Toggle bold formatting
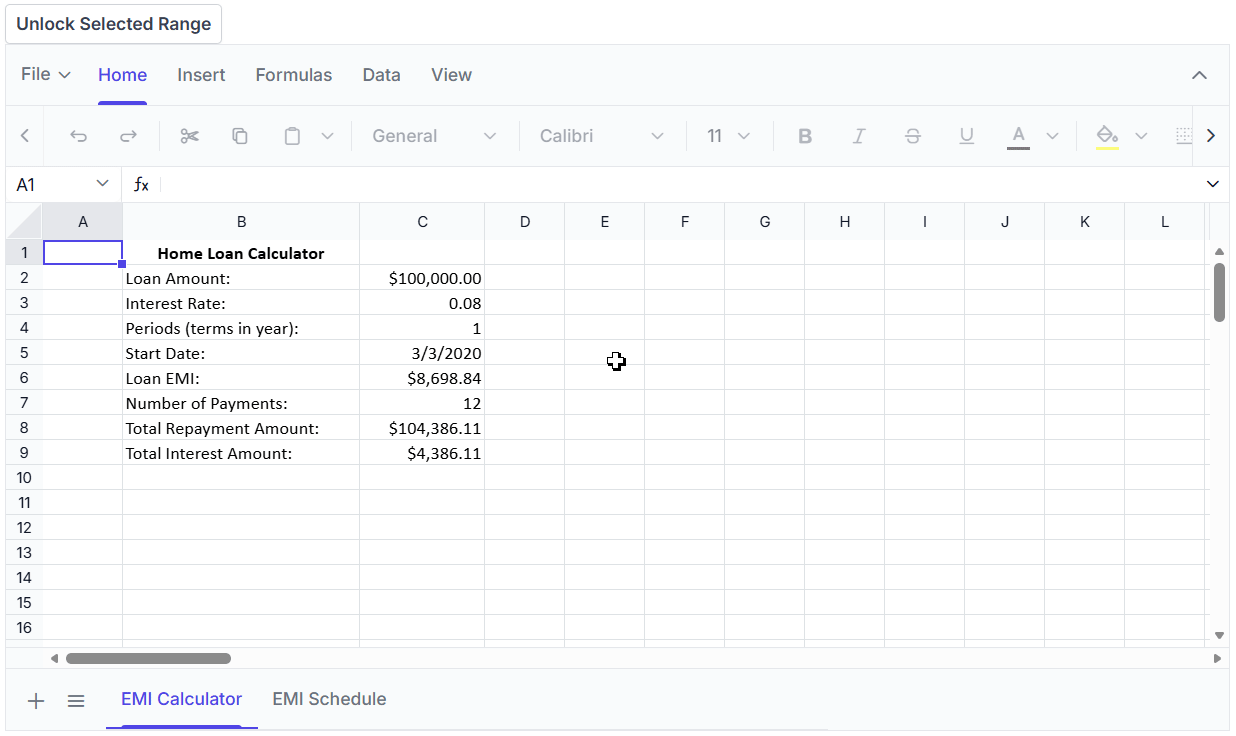The height and width of the screenshot is (736, 1236). coord(805,135)
